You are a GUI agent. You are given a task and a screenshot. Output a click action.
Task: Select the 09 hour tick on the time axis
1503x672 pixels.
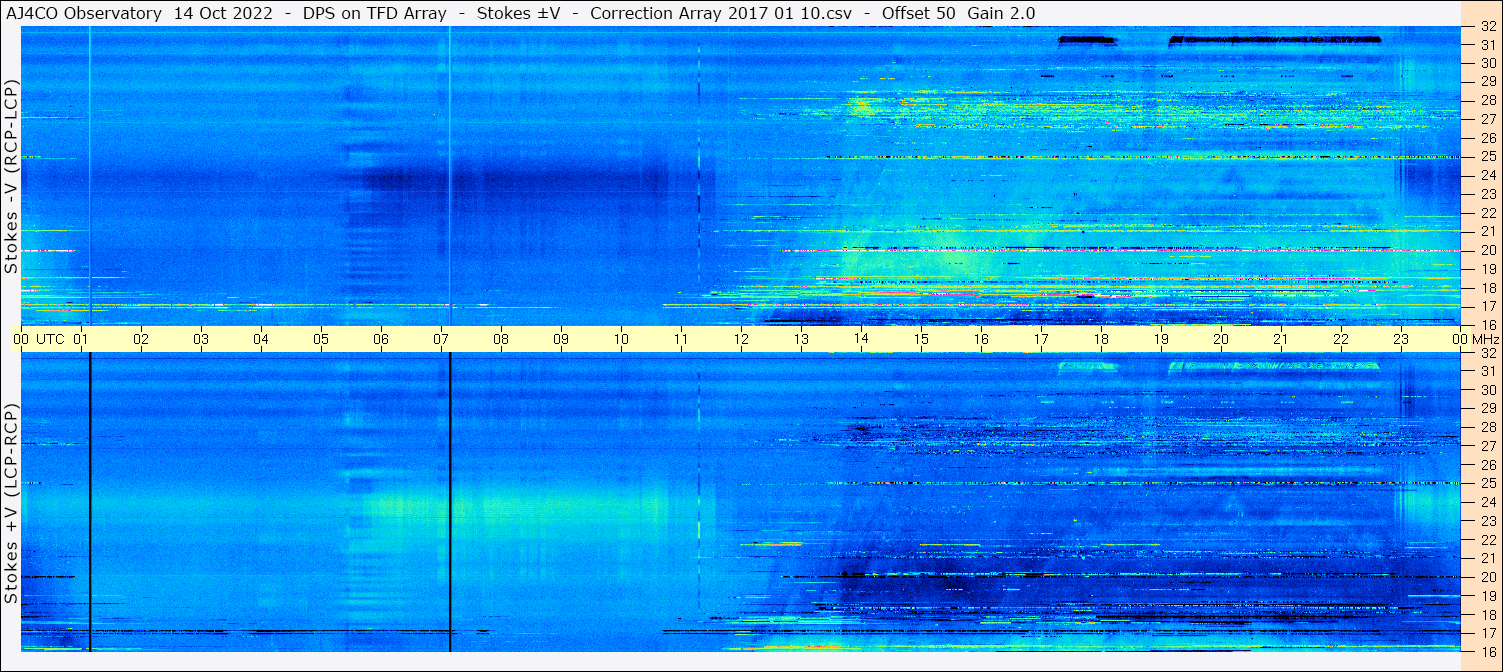click(562, 339)
